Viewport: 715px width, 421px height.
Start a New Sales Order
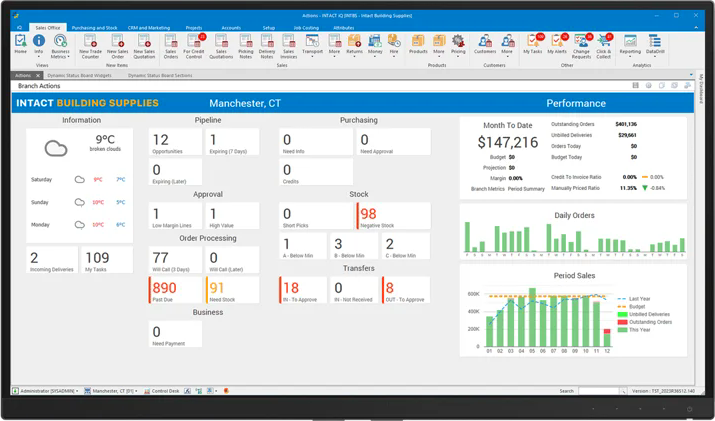[118, 46]
